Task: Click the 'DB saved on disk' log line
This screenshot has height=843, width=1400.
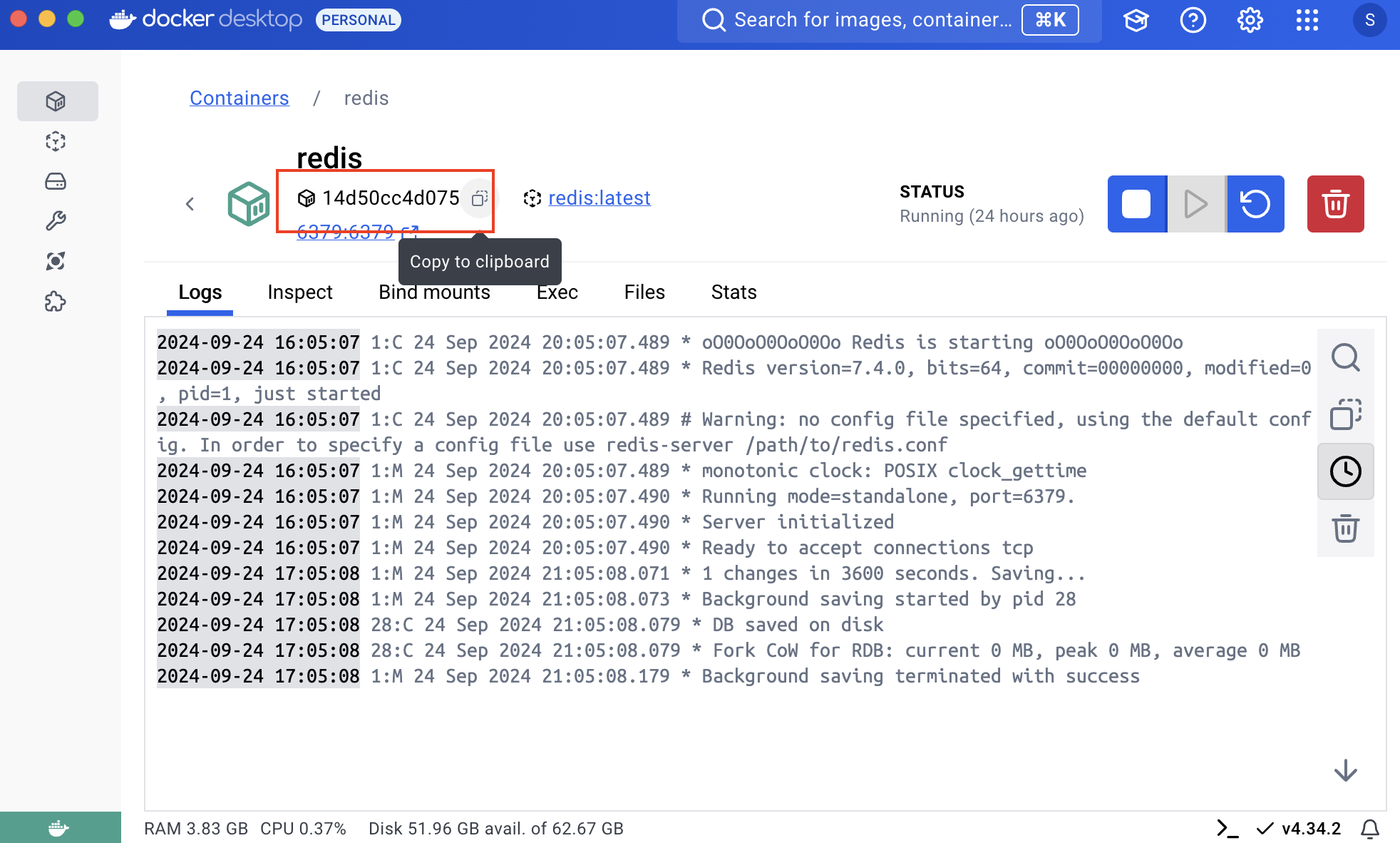Action: 520,625
